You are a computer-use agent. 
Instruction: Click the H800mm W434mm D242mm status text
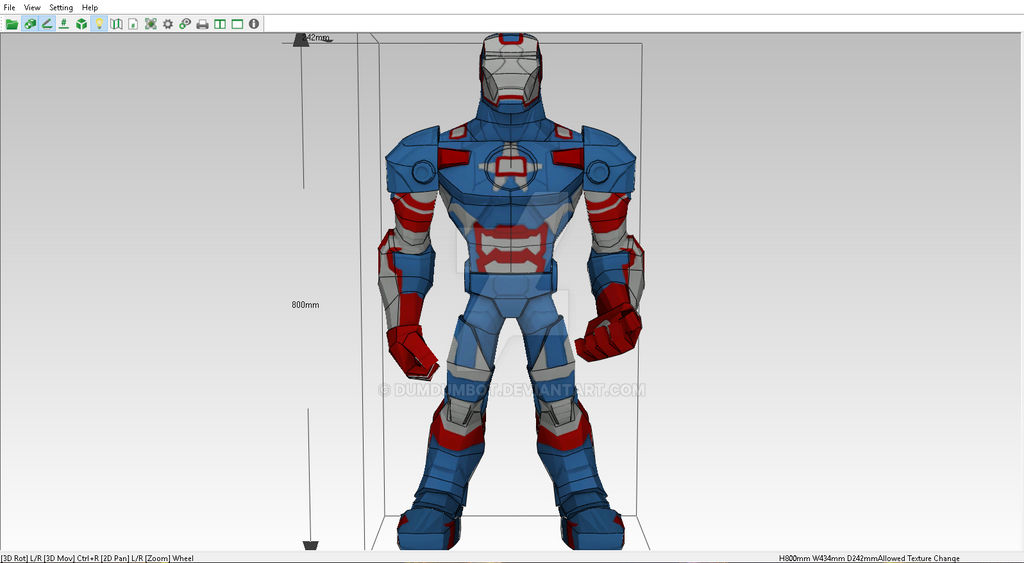pos(828,558)
